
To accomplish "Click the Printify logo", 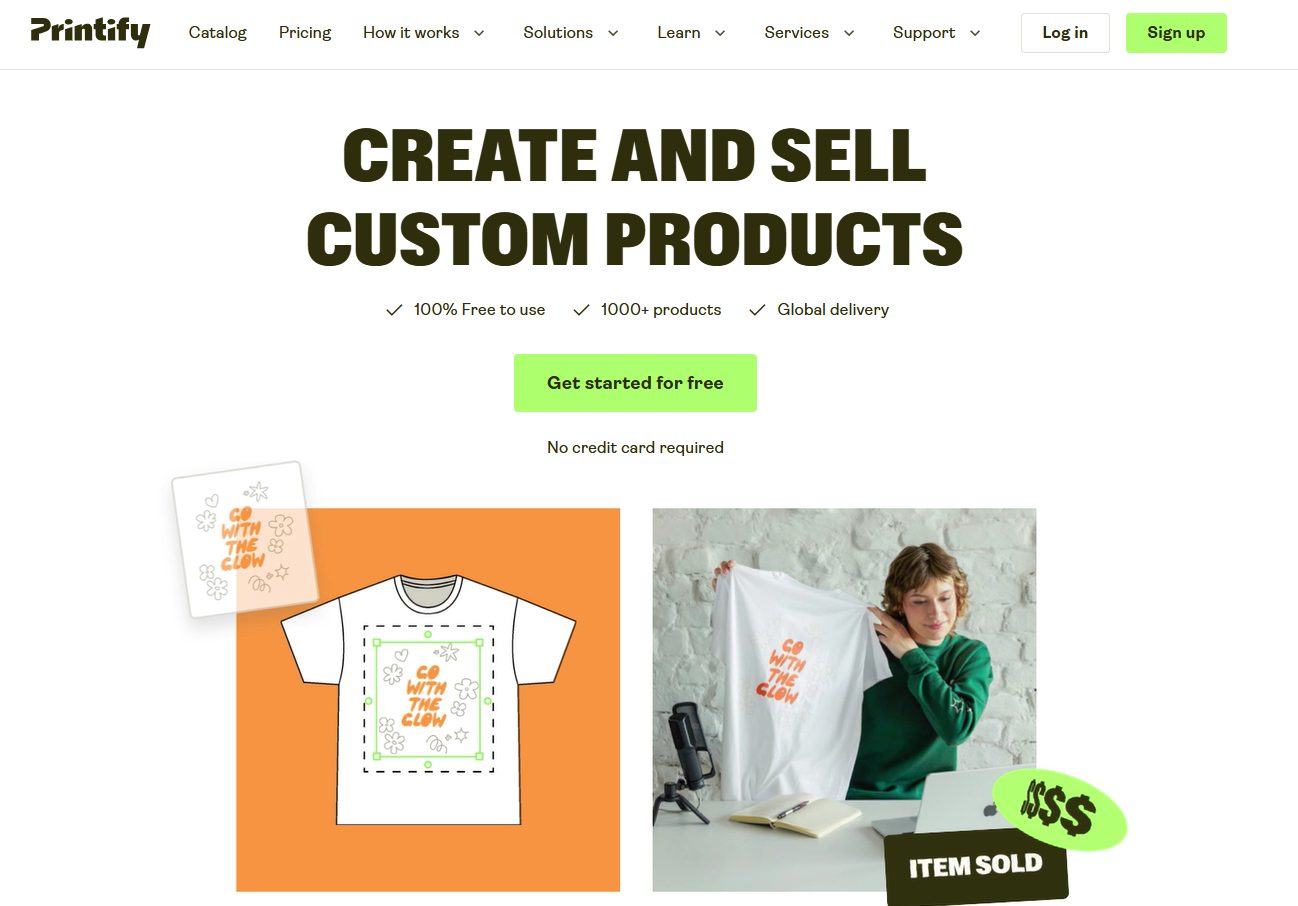I will tap(90, 32).
